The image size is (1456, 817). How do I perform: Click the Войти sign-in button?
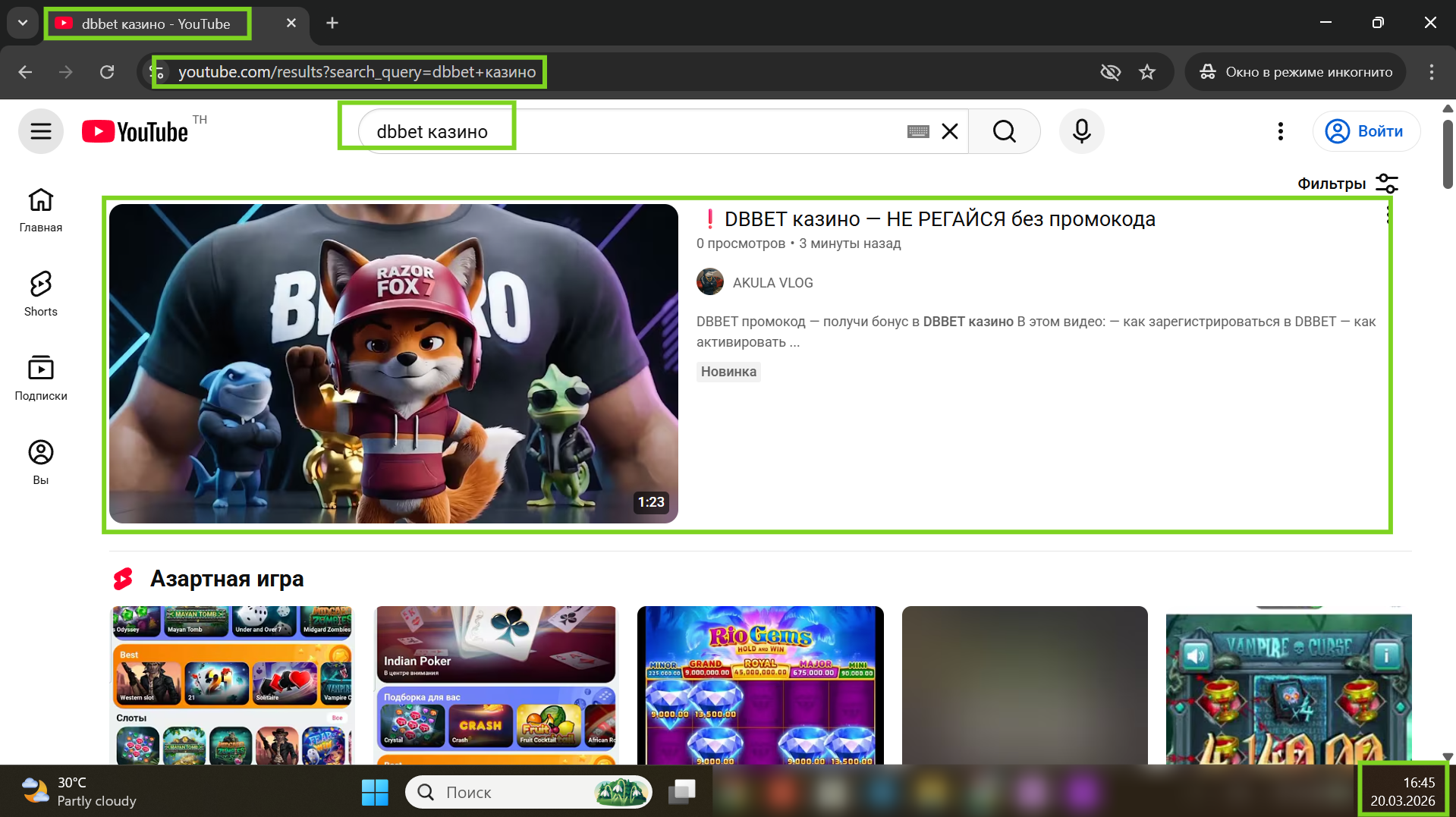click(x=1366, y=131)
